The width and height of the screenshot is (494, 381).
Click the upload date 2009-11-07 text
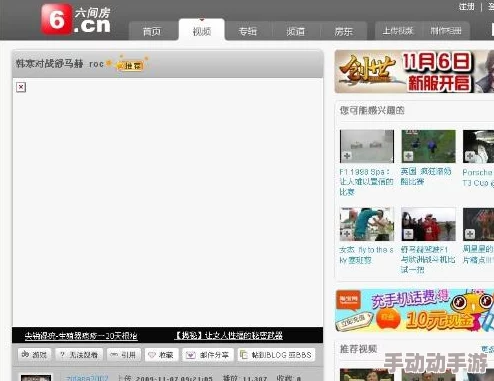173,378
